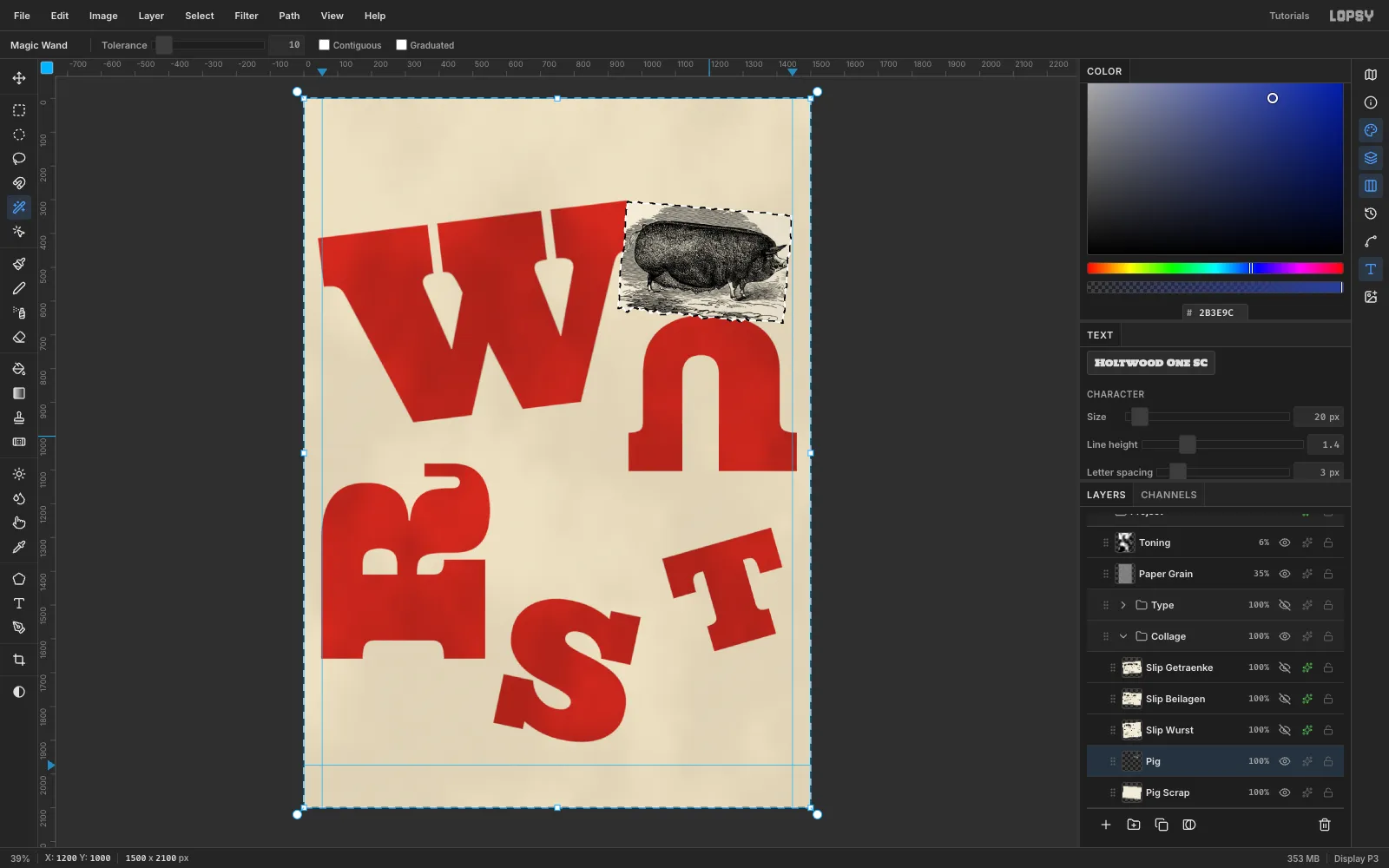The image size is (1389, 868).
Task: Delete layer with the trash icon
Action: 1325,825
